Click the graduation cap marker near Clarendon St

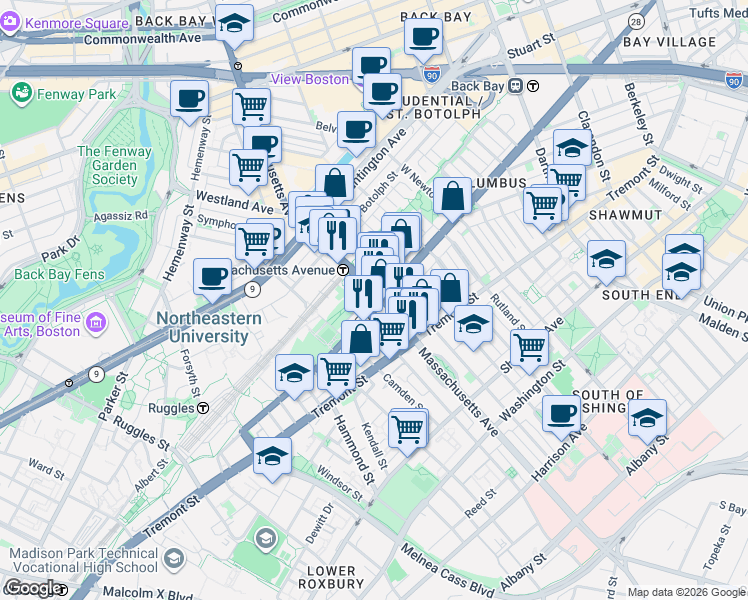point(572,149)
